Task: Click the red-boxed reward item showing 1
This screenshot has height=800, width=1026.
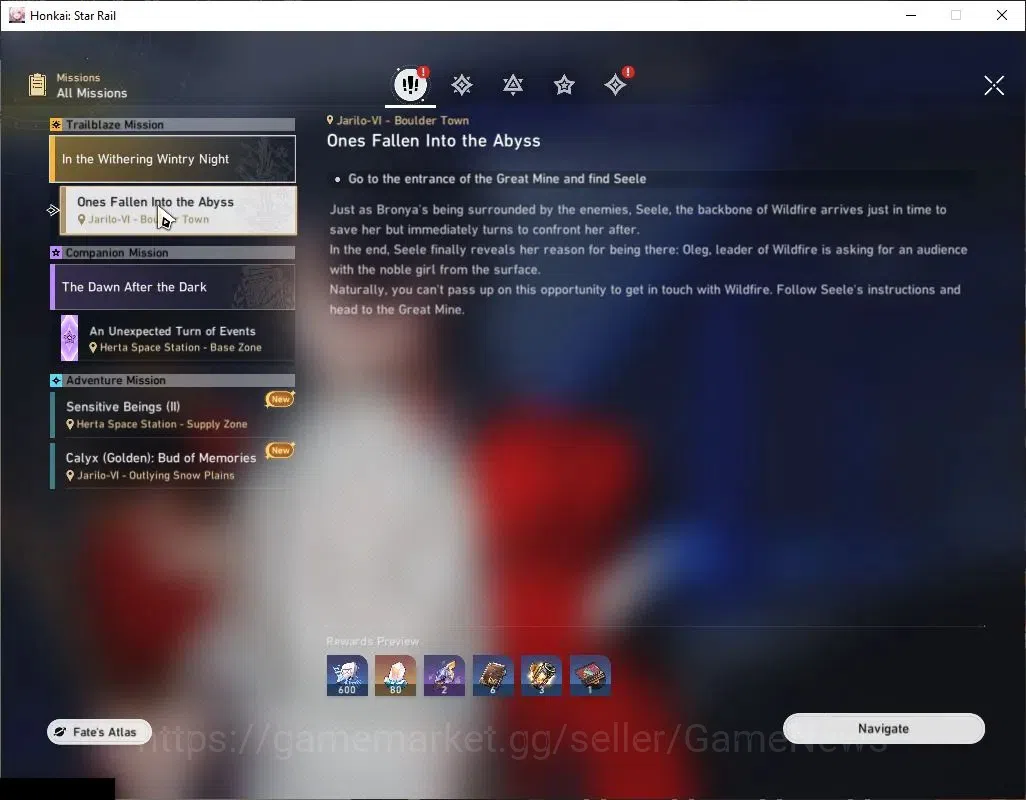Action: pos(590,676)
